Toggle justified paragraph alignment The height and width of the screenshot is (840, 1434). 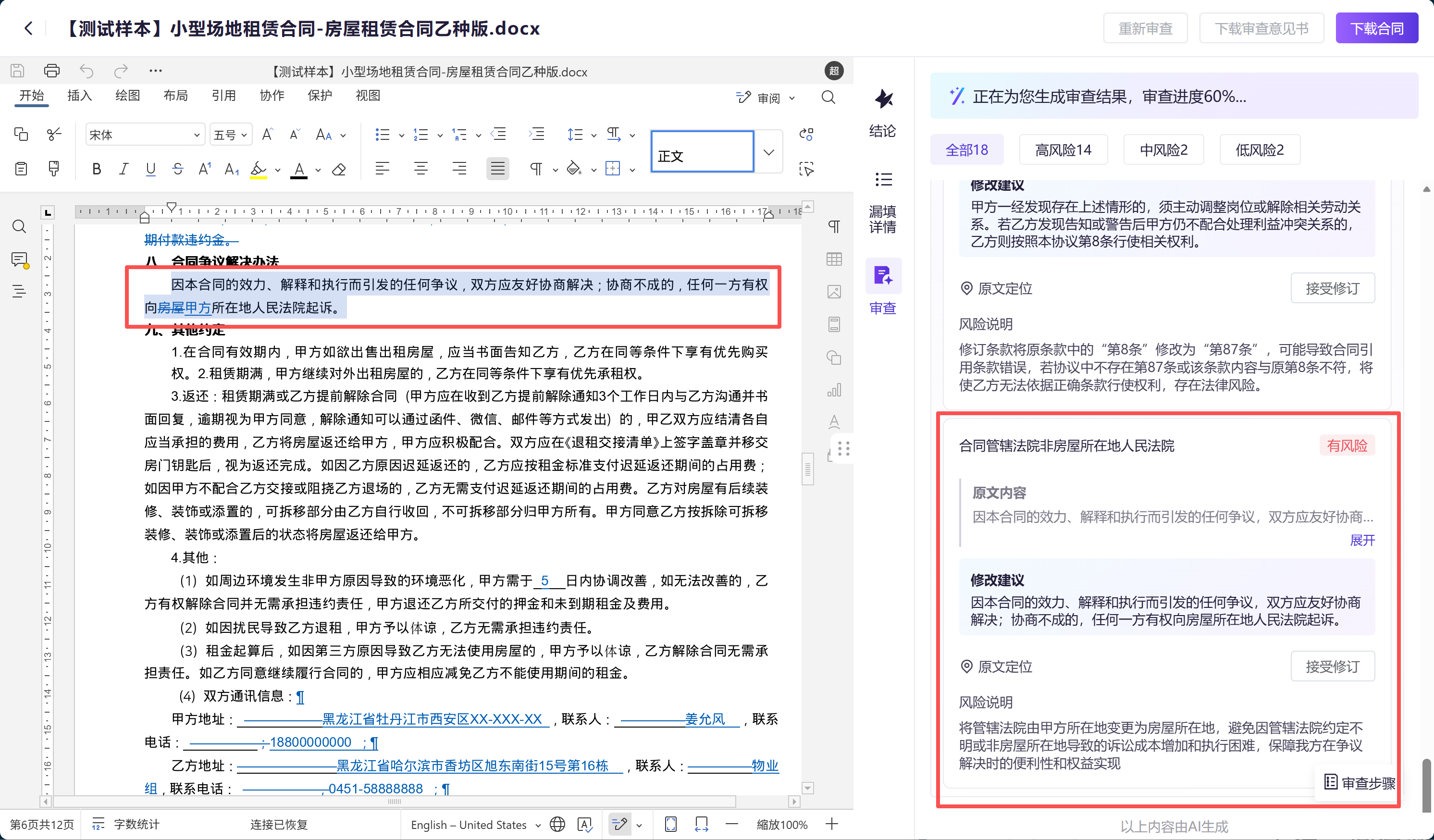[497, 169]
